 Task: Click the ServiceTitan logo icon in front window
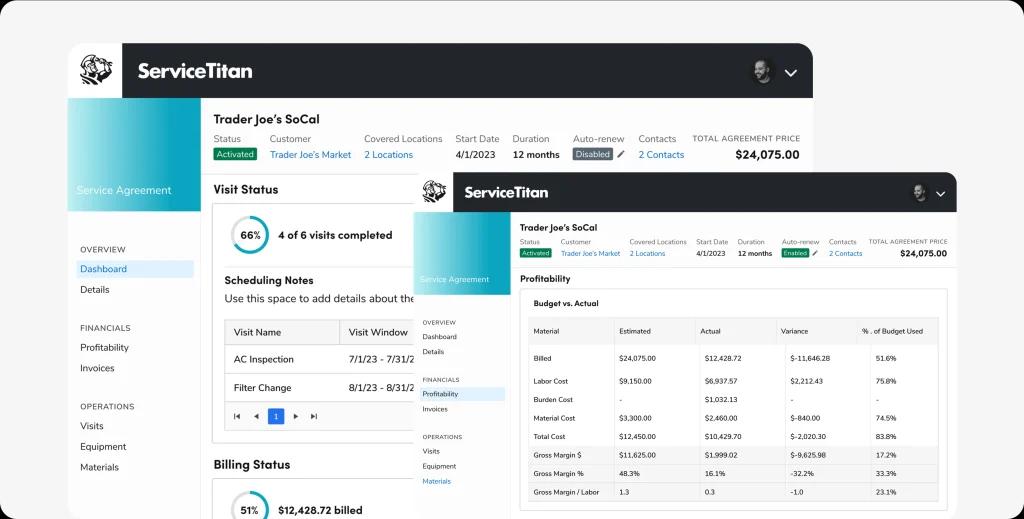434,192
